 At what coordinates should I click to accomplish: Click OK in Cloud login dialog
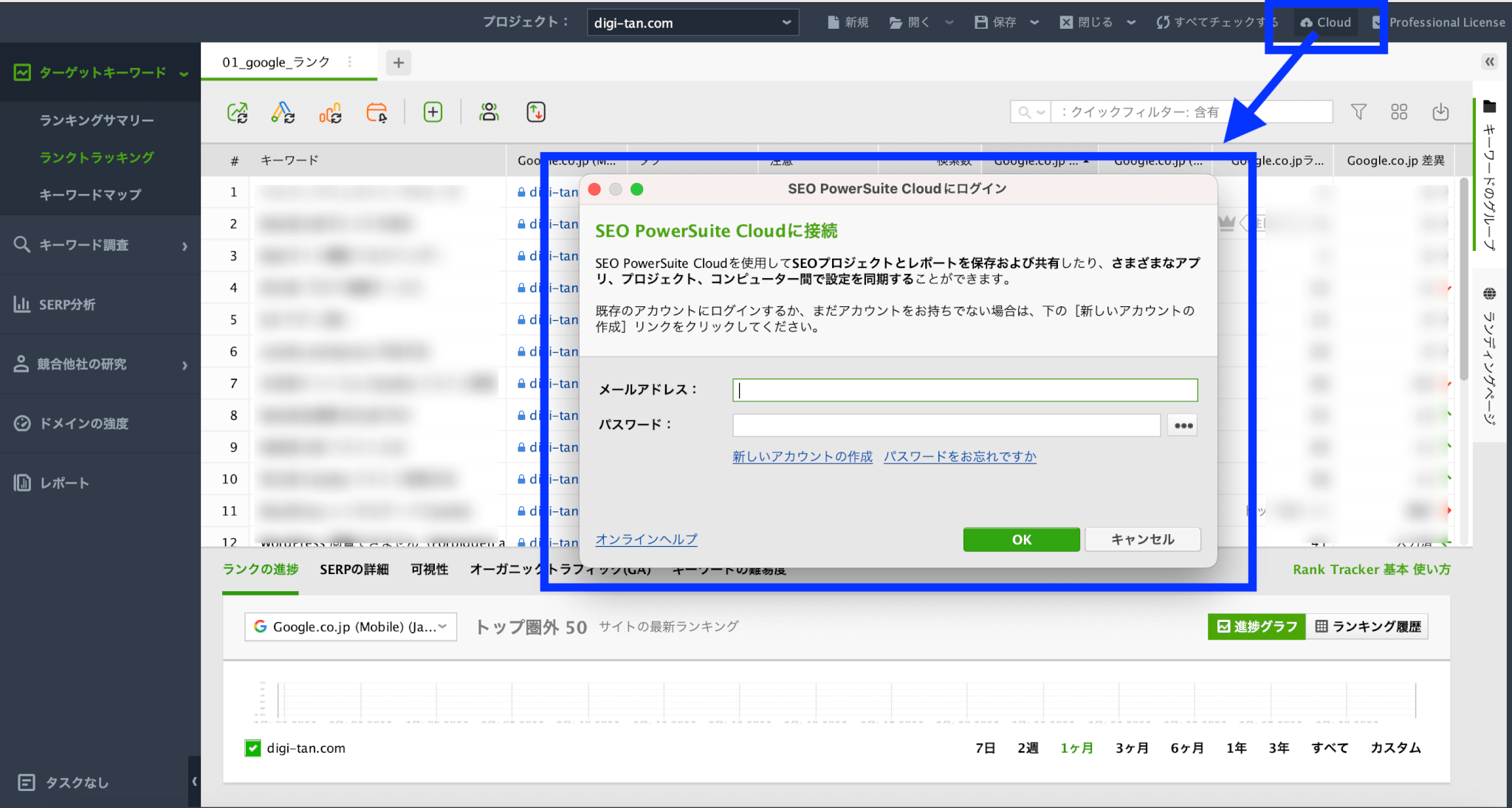1022,539
